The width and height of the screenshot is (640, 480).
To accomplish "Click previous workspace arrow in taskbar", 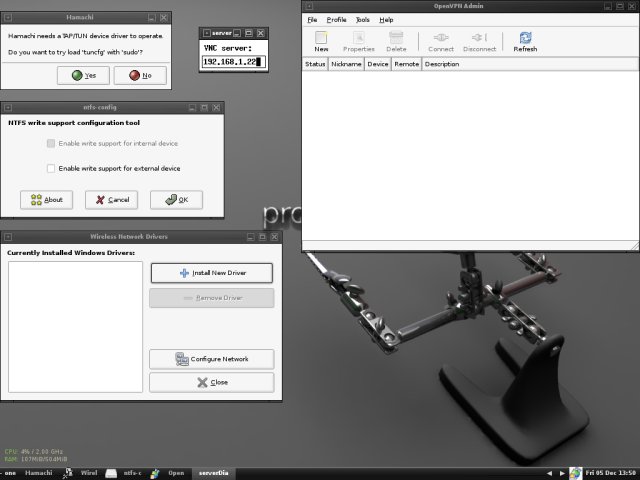I will point(549,473).
